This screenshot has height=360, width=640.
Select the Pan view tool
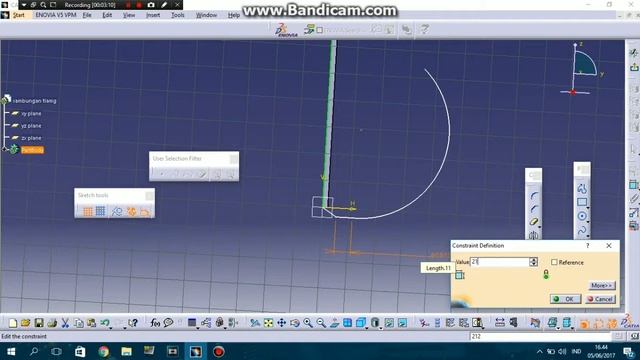pyautogui.click(x=282, y=323)
